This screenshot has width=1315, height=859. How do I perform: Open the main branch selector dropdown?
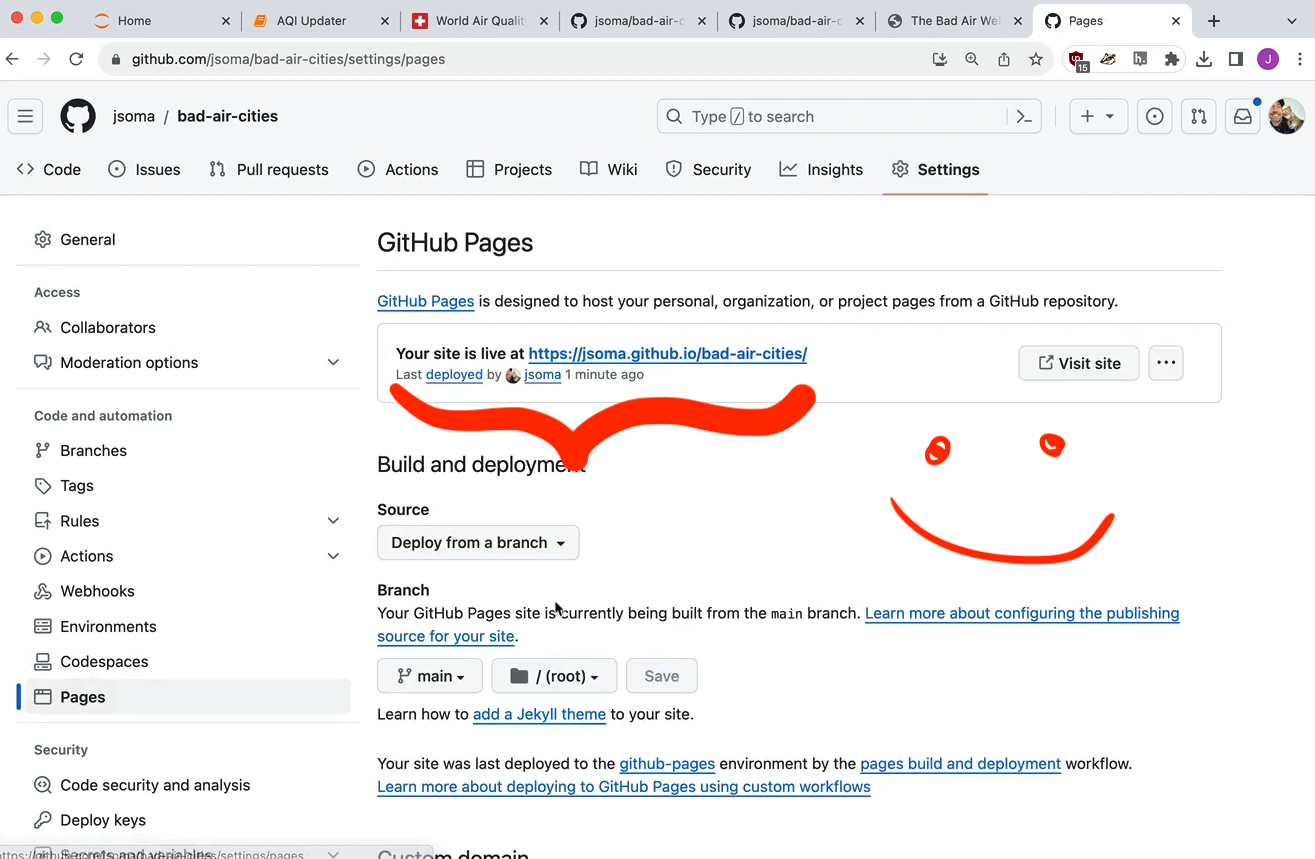pos(430,676)
